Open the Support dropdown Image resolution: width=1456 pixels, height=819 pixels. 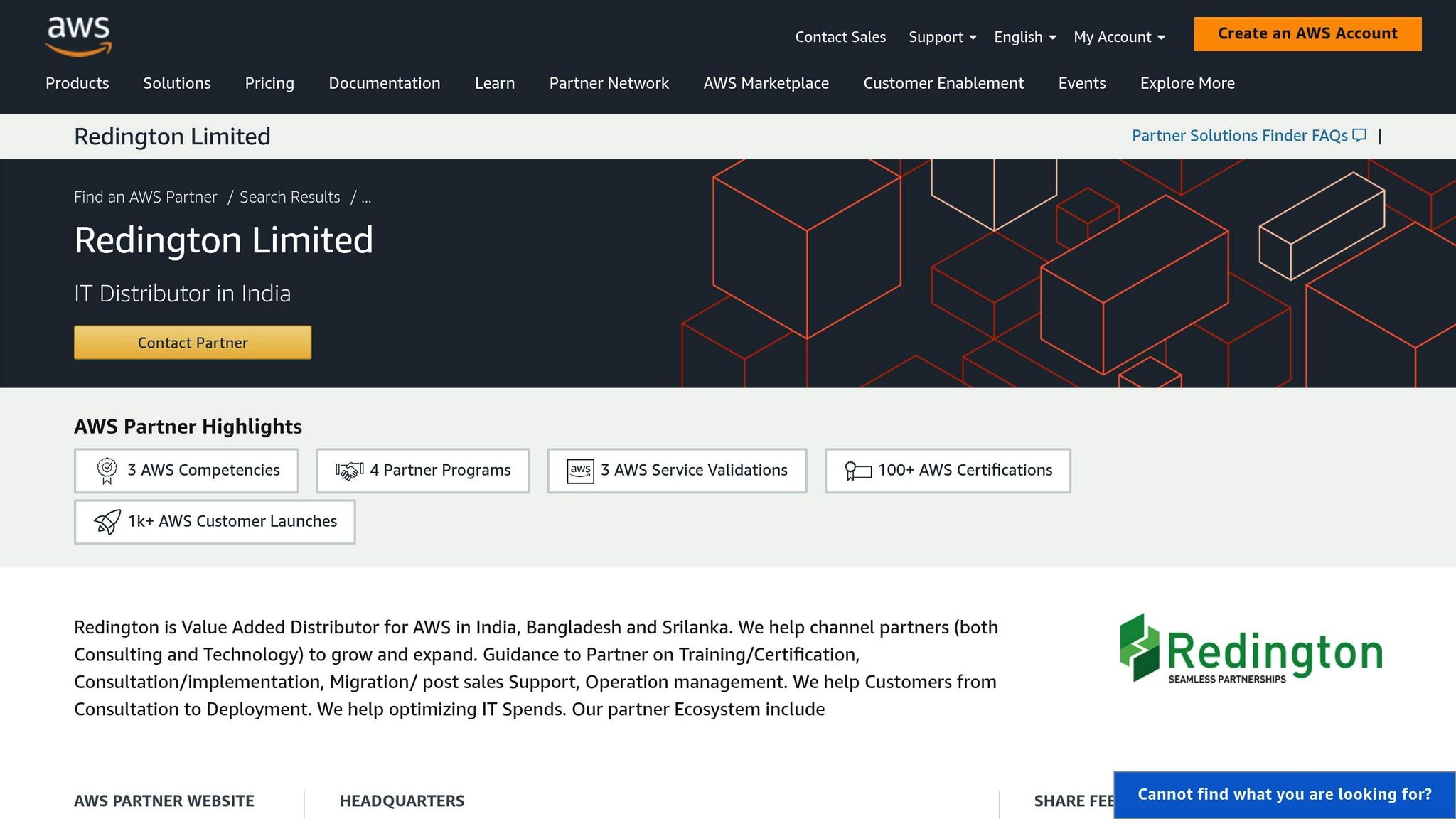pos(943,37)
